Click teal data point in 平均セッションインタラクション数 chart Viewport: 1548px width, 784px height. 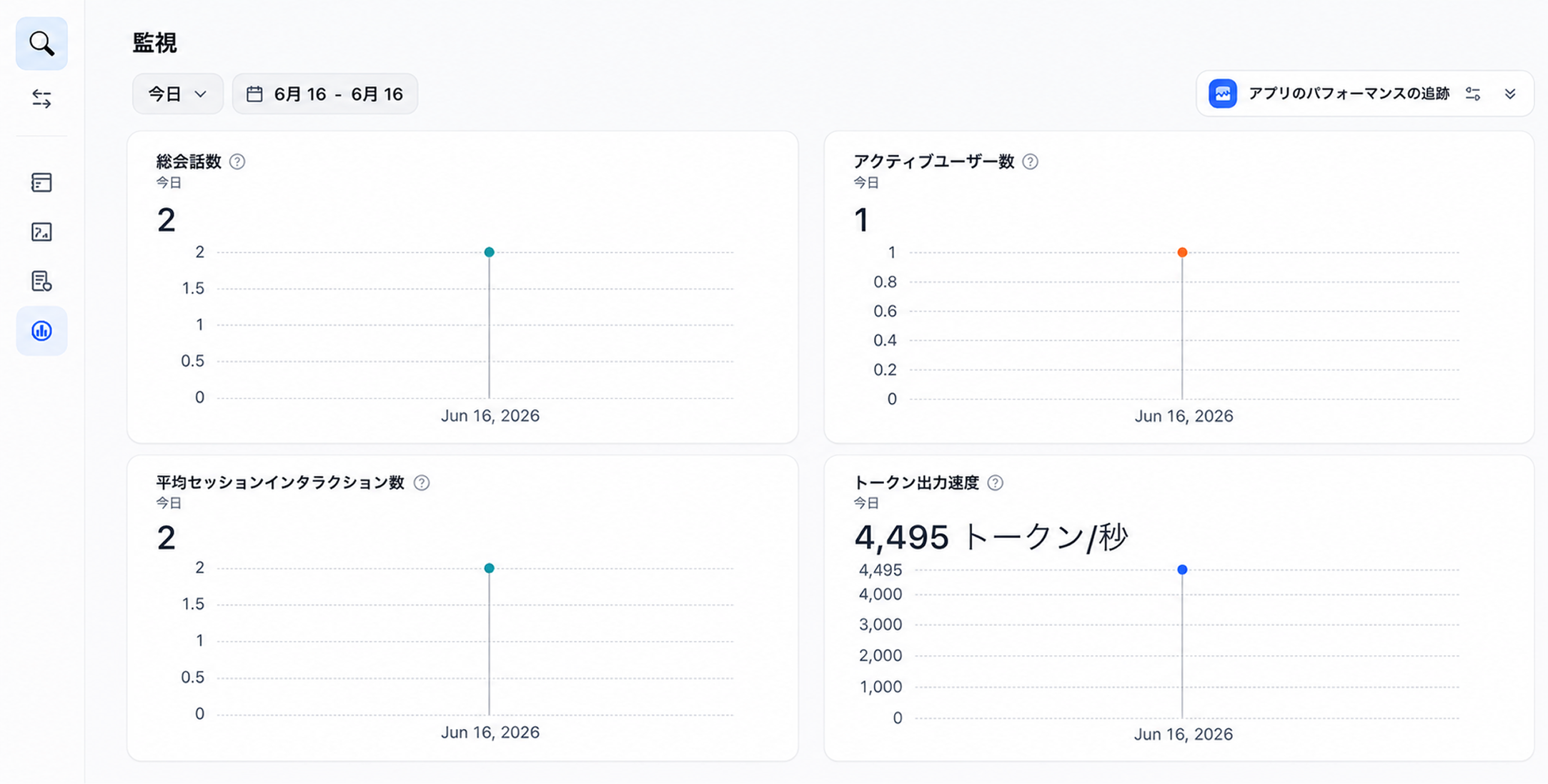490,568
